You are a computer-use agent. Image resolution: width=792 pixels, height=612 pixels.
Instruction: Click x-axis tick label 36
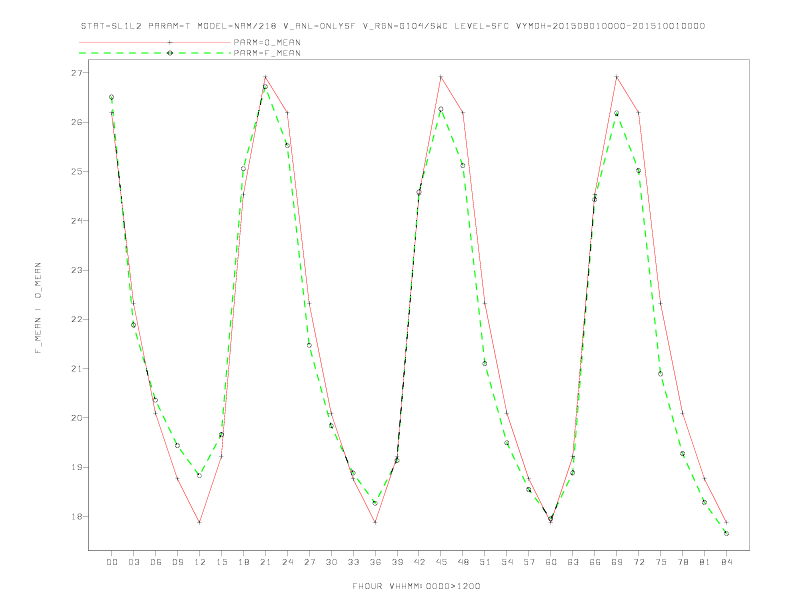click(375, 562)
